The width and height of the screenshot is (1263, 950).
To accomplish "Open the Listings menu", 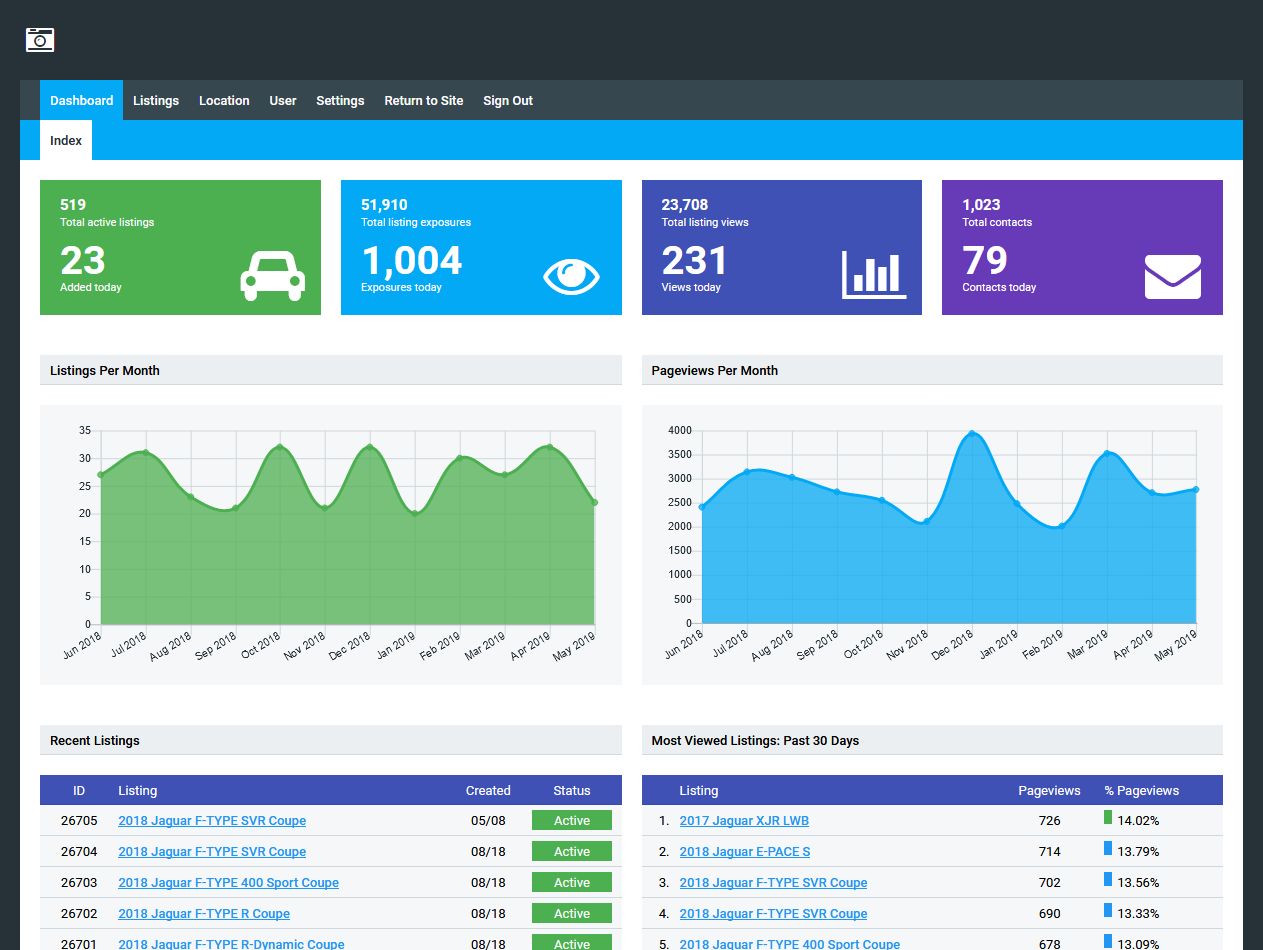I will tap(156, 101).
